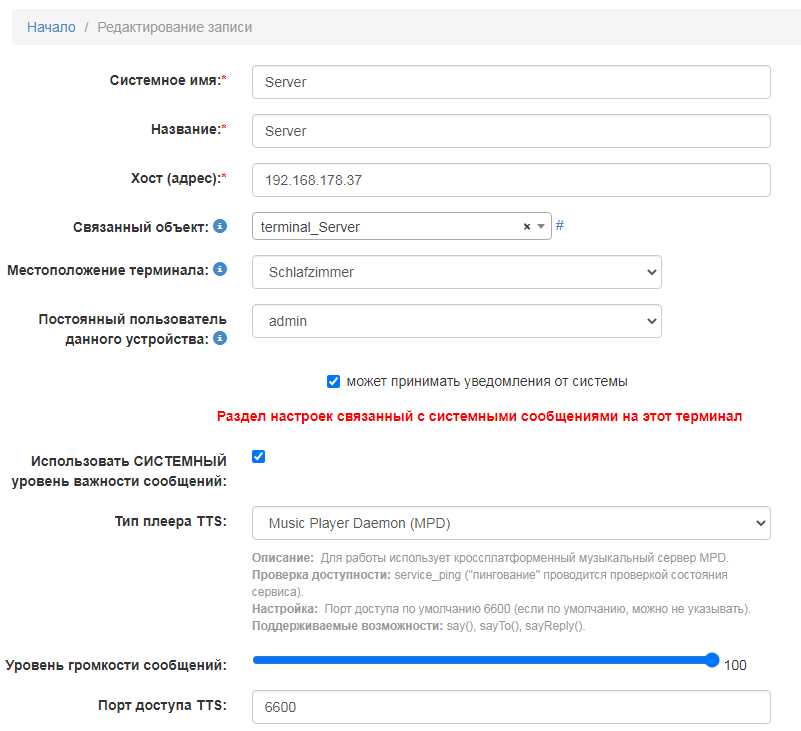Expand the admin user dropdown
The width and height of the screenshot is (801, 731).
coord(456,321)
